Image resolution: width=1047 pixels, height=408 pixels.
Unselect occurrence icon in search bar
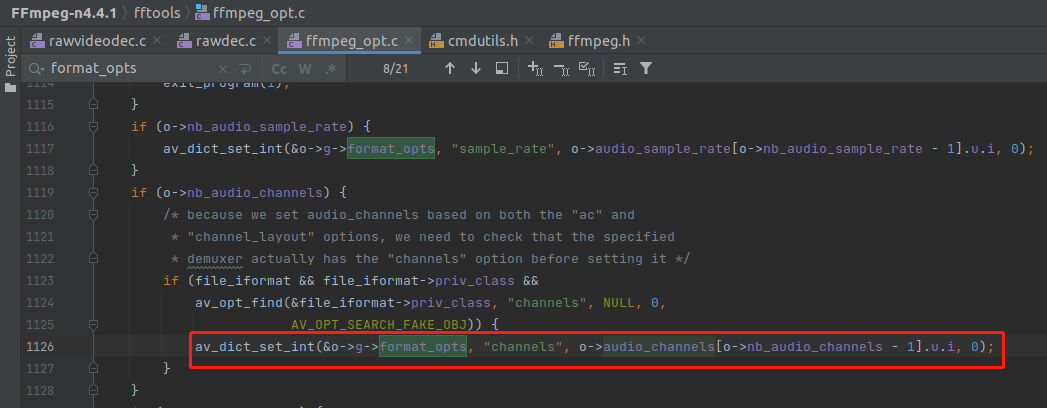(x=561, y=69)
